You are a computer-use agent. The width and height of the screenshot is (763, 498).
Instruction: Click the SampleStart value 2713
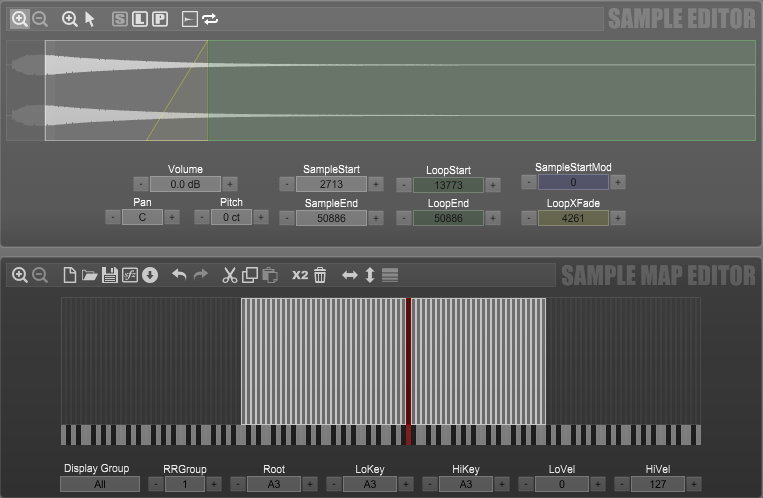click(x=331, y=184)
